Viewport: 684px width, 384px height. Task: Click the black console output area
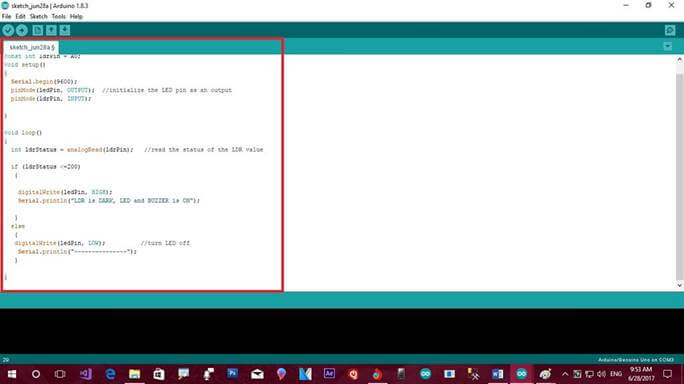coord(342,332)
